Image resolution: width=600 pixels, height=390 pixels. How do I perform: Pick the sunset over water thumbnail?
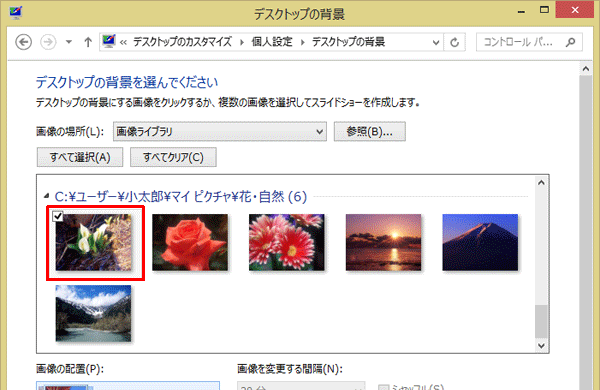coord(383,242)
